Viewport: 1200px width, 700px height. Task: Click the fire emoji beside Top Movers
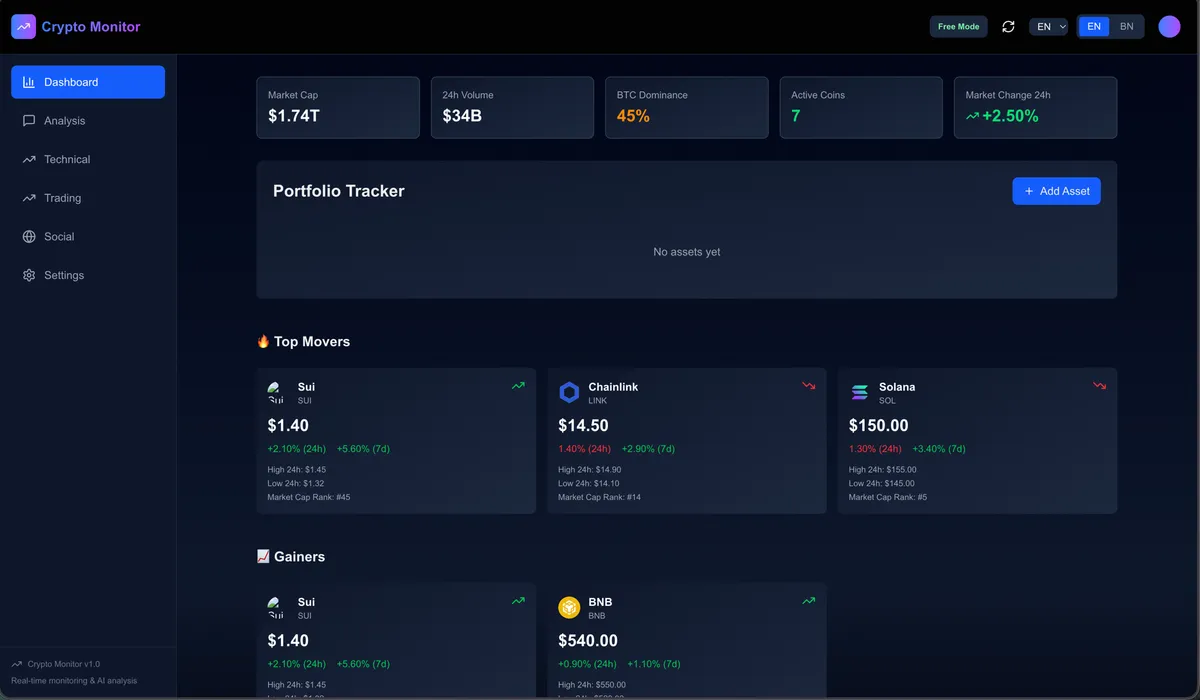tap(263, 341)
